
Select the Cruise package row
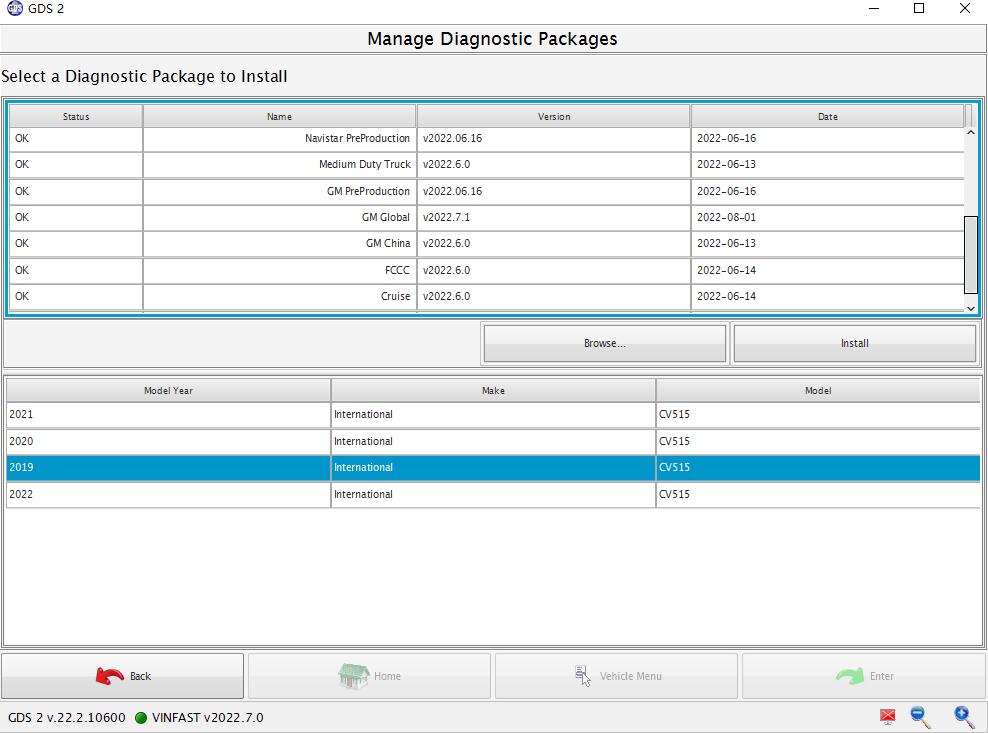[x=486, y=296]
